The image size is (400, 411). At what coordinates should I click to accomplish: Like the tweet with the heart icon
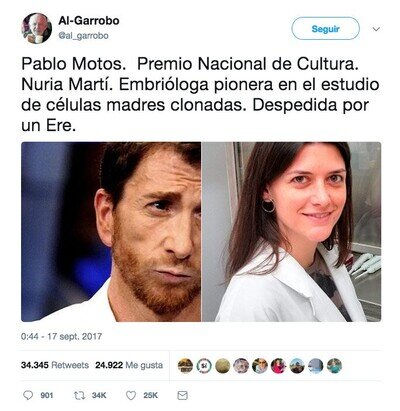pos(131,395)
